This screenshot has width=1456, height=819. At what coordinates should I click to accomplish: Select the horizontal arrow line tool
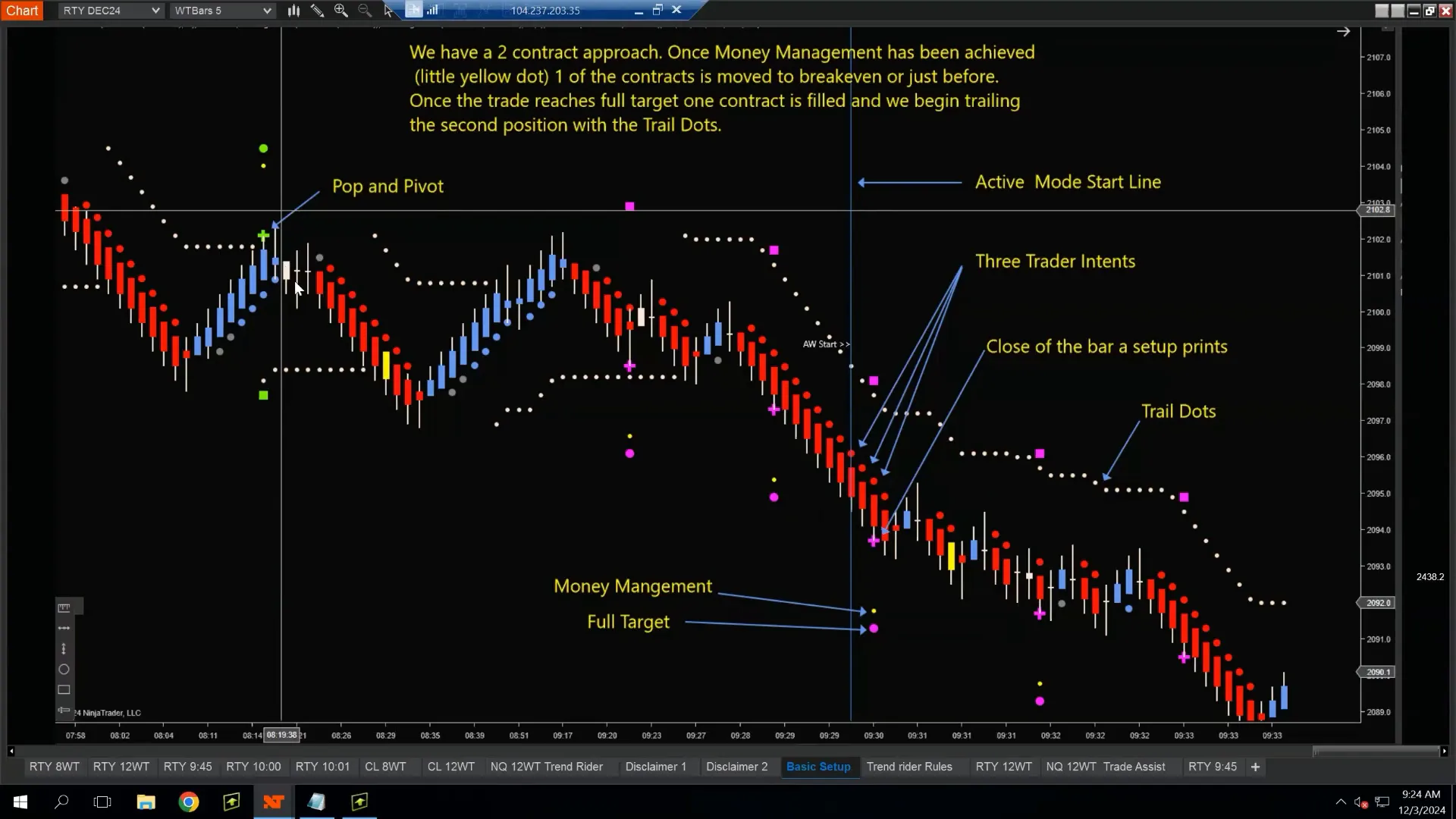tap(64, 628)
